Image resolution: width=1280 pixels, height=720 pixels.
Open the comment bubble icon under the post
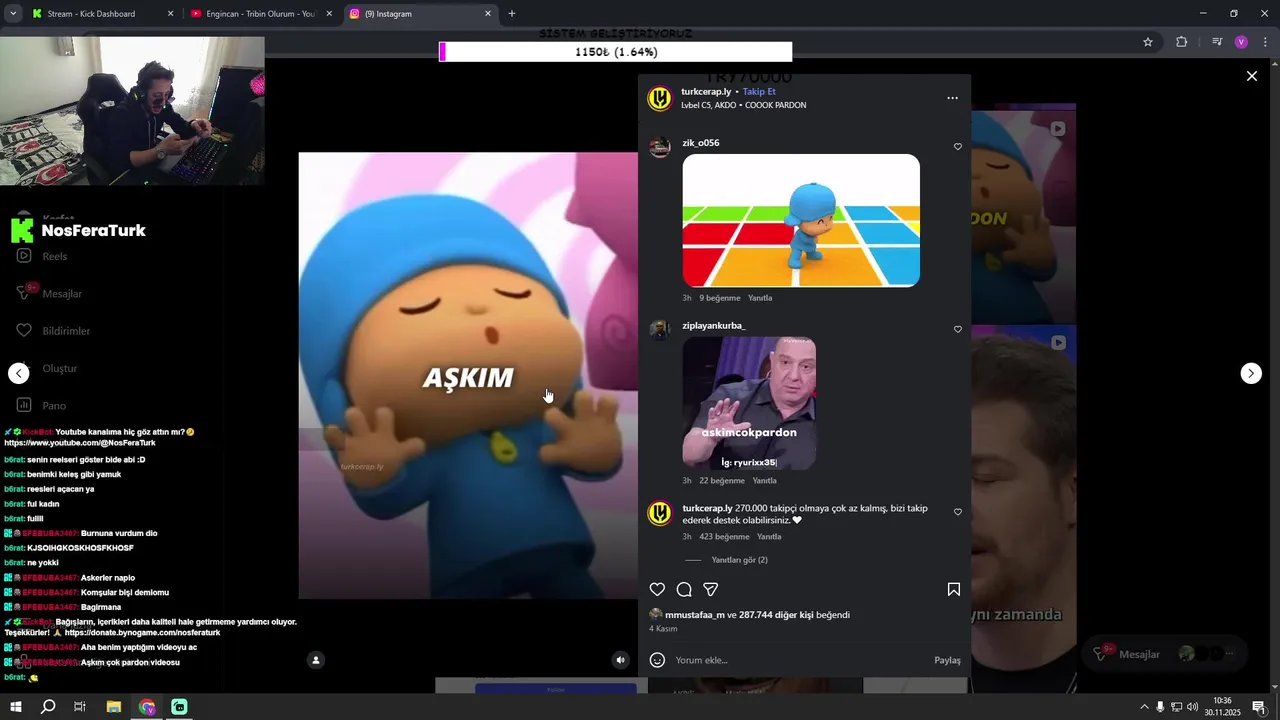(x=684, y=590)
